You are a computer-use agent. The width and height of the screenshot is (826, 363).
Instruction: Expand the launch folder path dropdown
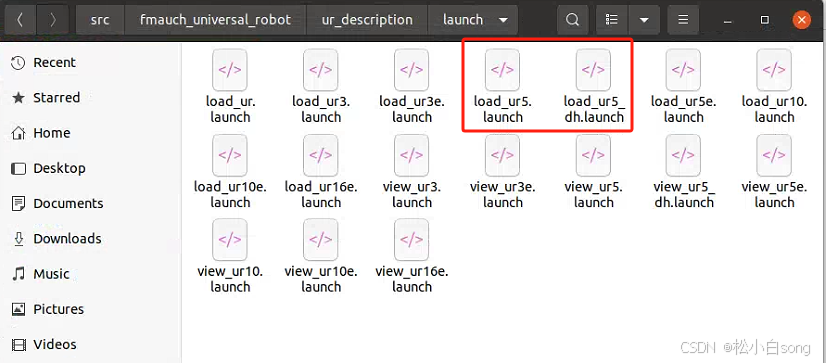click(x=504, y=21)
